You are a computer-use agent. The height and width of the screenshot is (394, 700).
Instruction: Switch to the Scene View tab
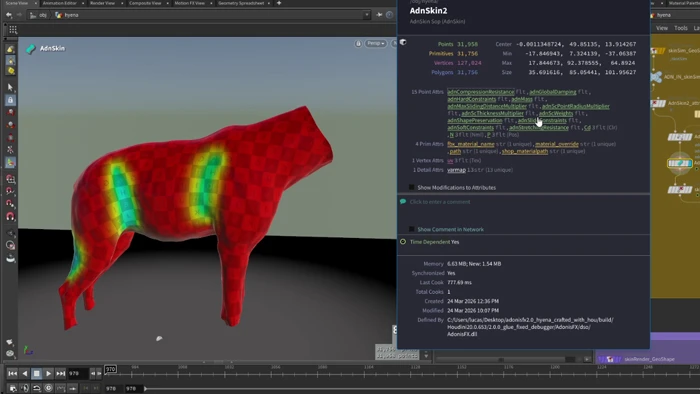coord(17,3)
